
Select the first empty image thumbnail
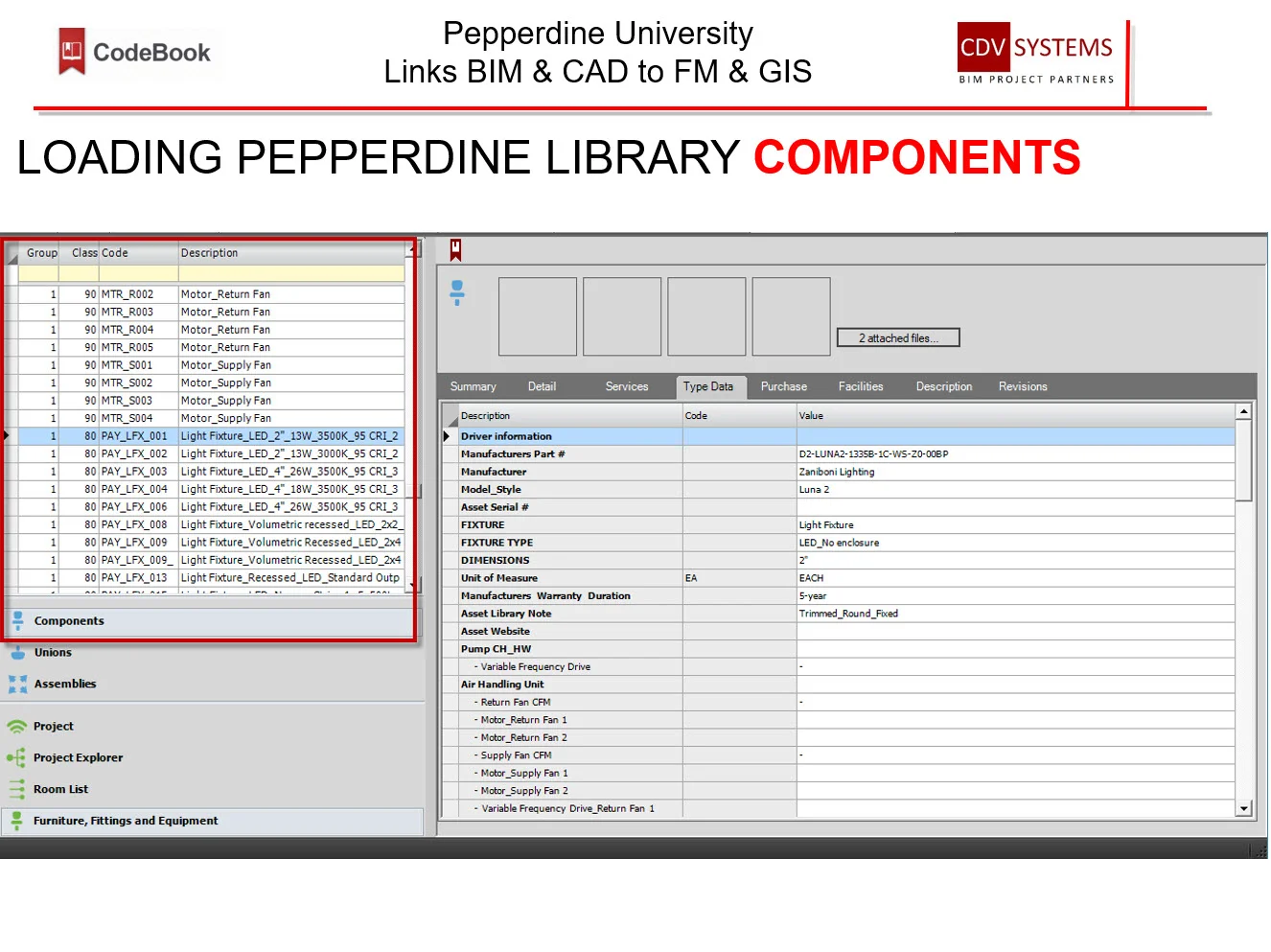pyautogui.click(x=538, y=317)
